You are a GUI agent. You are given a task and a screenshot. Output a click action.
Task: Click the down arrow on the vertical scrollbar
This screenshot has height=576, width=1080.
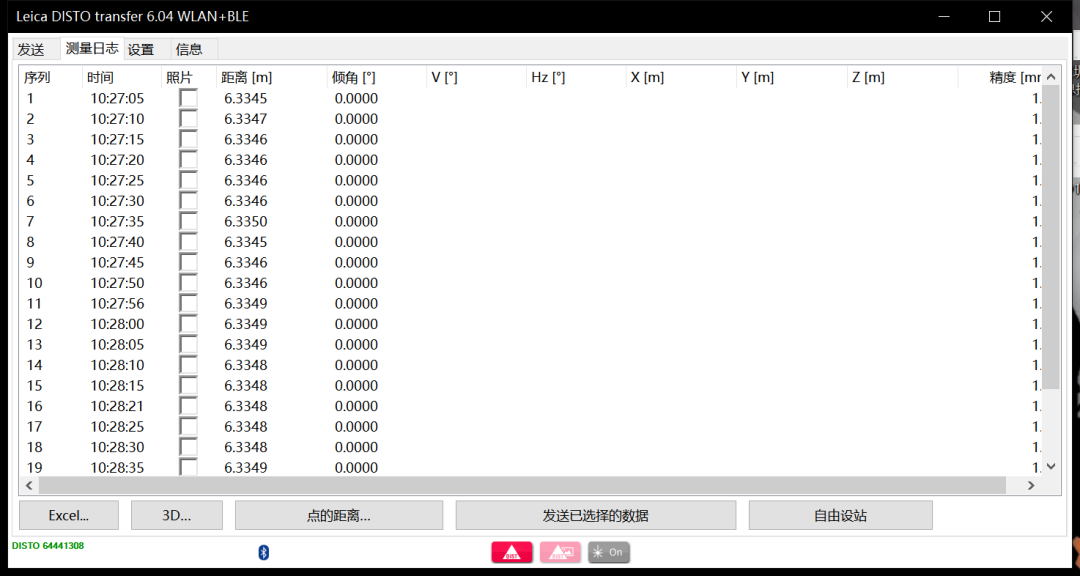[x=1051, y=466]
